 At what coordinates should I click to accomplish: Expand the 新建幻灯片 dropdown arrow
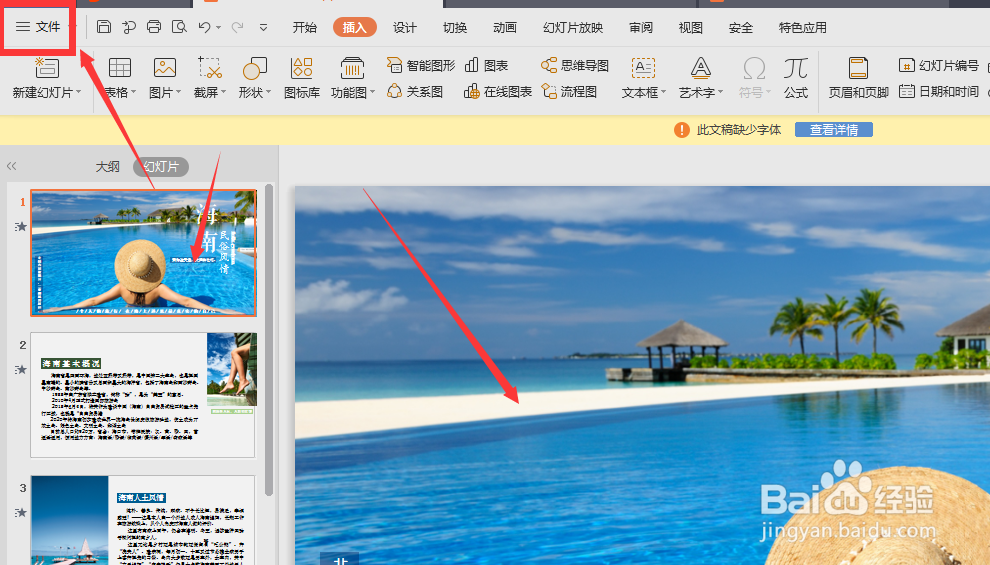79,92
